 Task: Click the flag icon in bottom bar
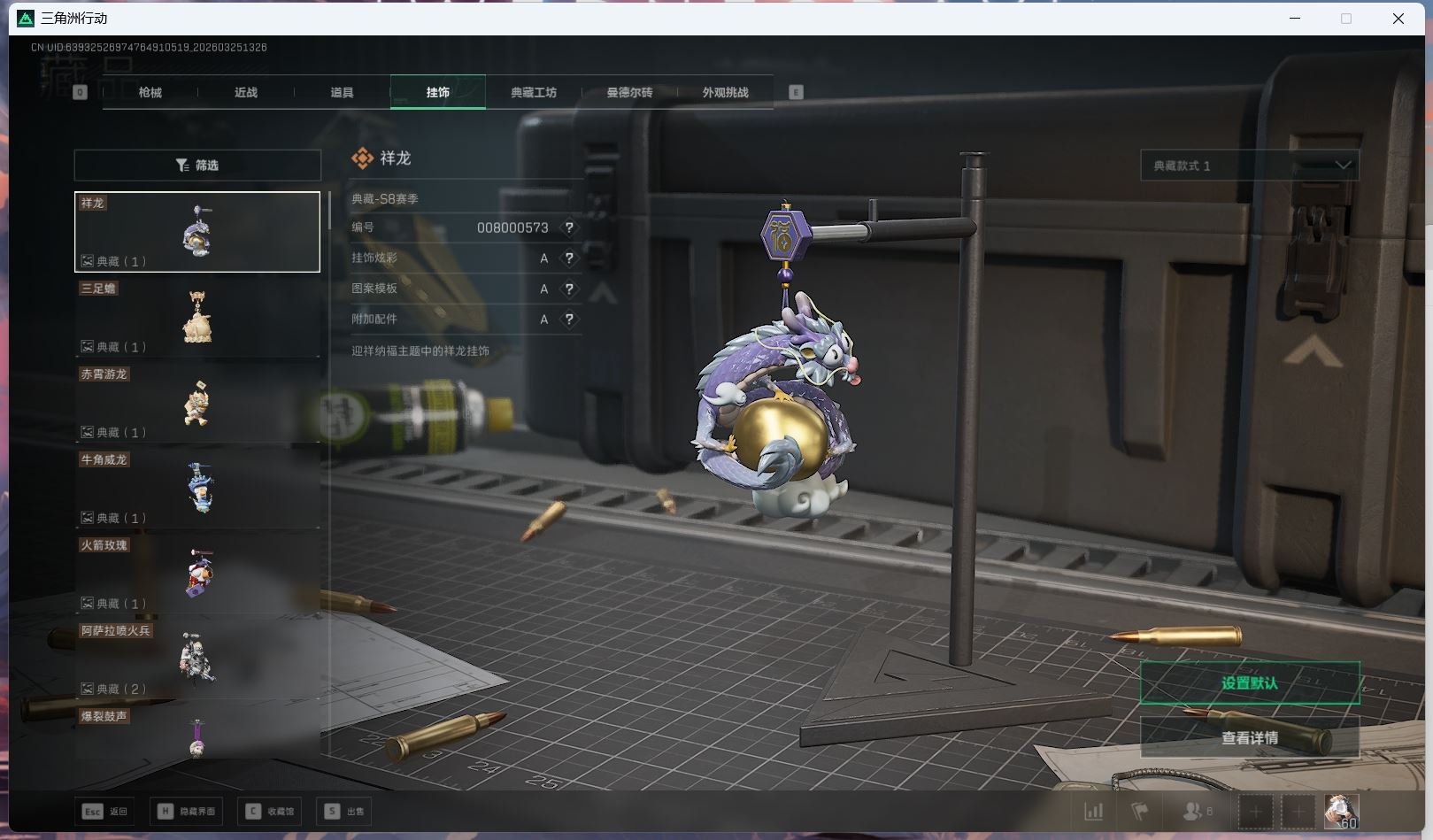click(x=1139, y=811)
